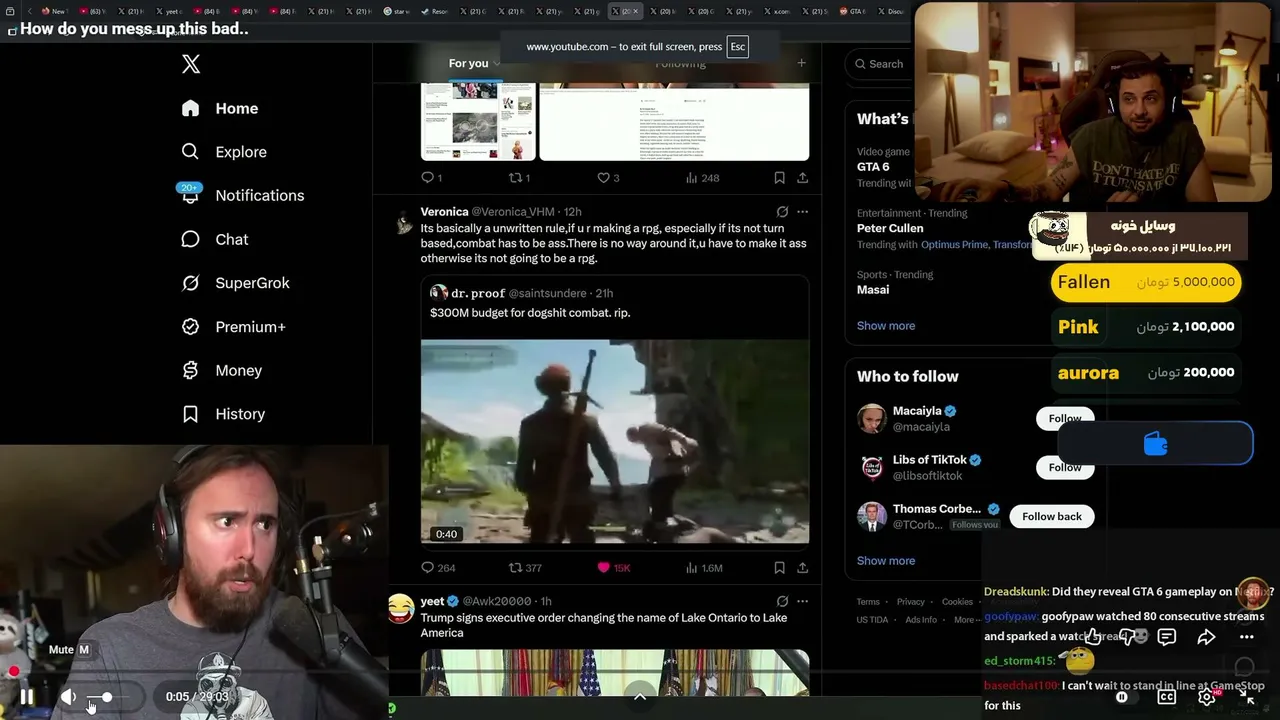The width and height of the screenshot is (1280, 720).
Task: Open the more menu on Veronica's post
Action: [x=802, y=212]
